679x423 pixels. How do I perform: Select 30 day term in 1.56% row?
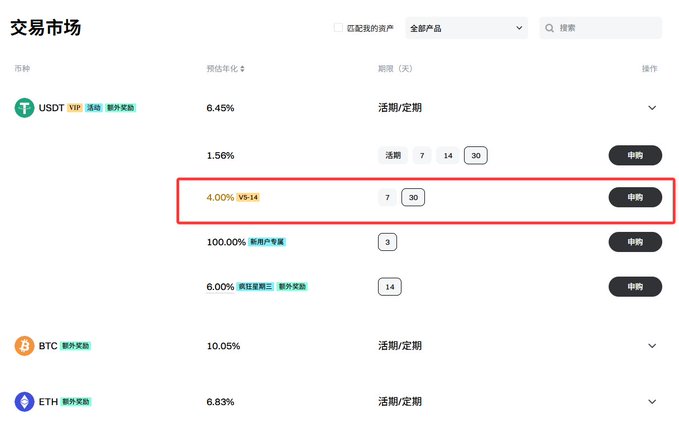pyautogui.click(x=476, y=155)
